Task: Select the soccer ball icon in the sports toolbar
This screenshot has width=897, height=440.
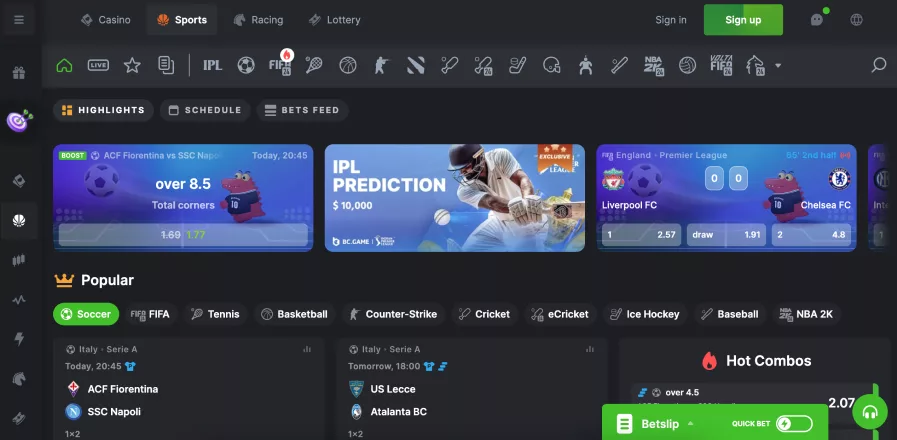Action: [246, 65]
